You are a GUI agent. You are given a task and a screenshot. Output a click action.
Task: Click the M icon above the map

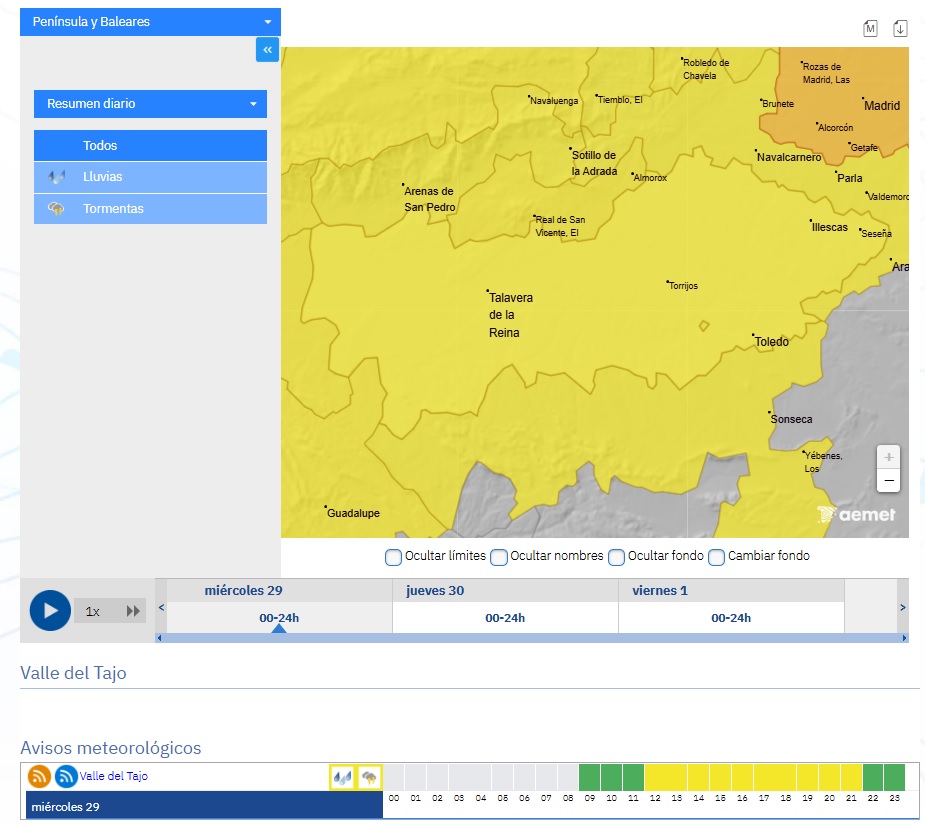(870, 28)
